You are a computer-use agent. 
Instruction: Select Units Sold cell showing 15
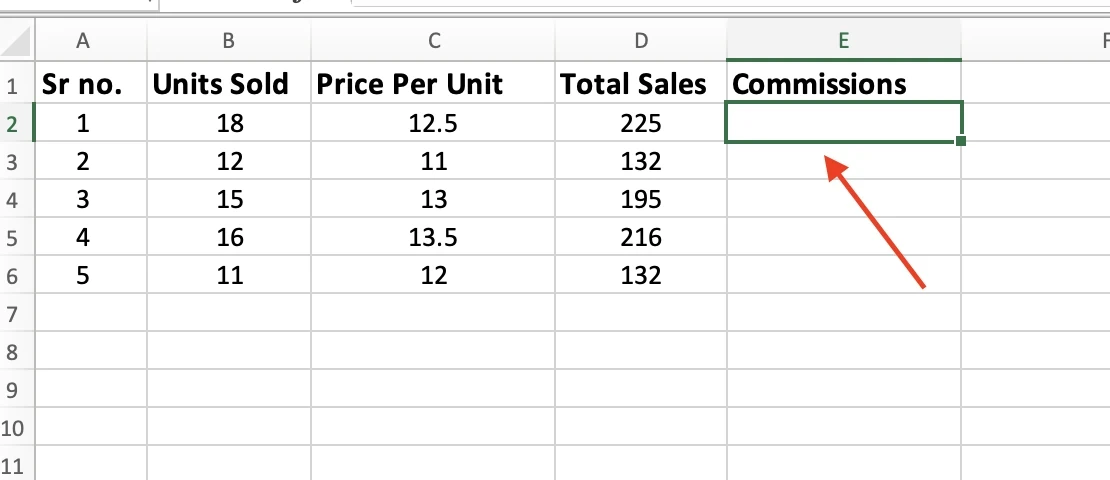click(x=229, y=199)
